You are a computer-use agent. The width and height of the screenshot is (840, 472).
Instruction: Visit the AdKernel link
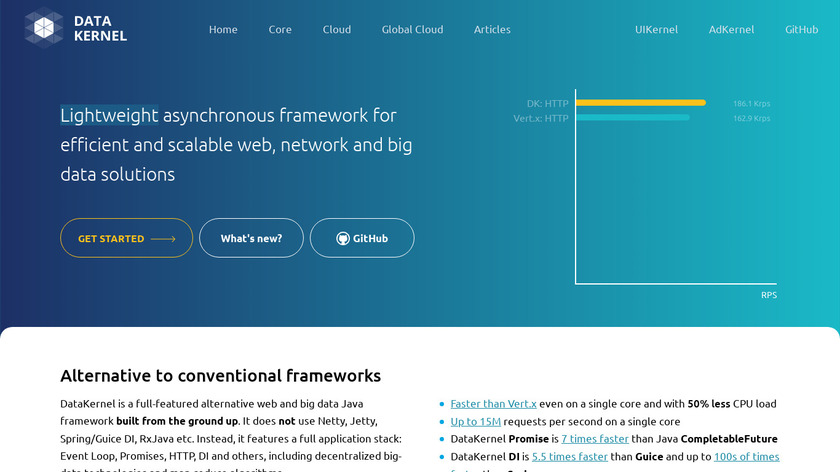coord(731,29)
